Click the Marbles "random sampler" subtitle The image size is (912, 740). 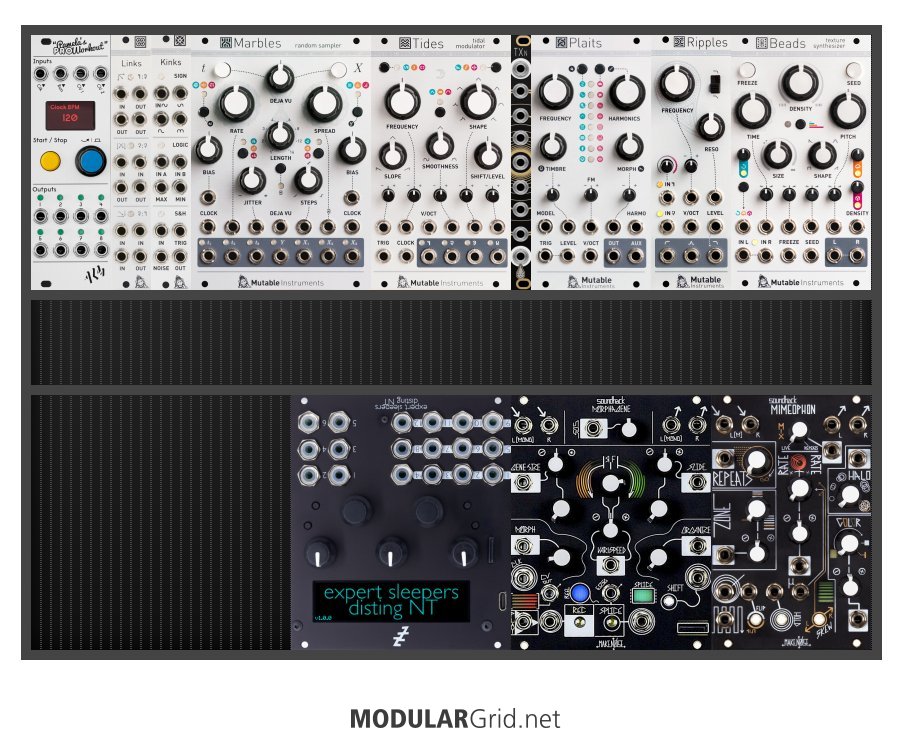[x=318, y=45]
